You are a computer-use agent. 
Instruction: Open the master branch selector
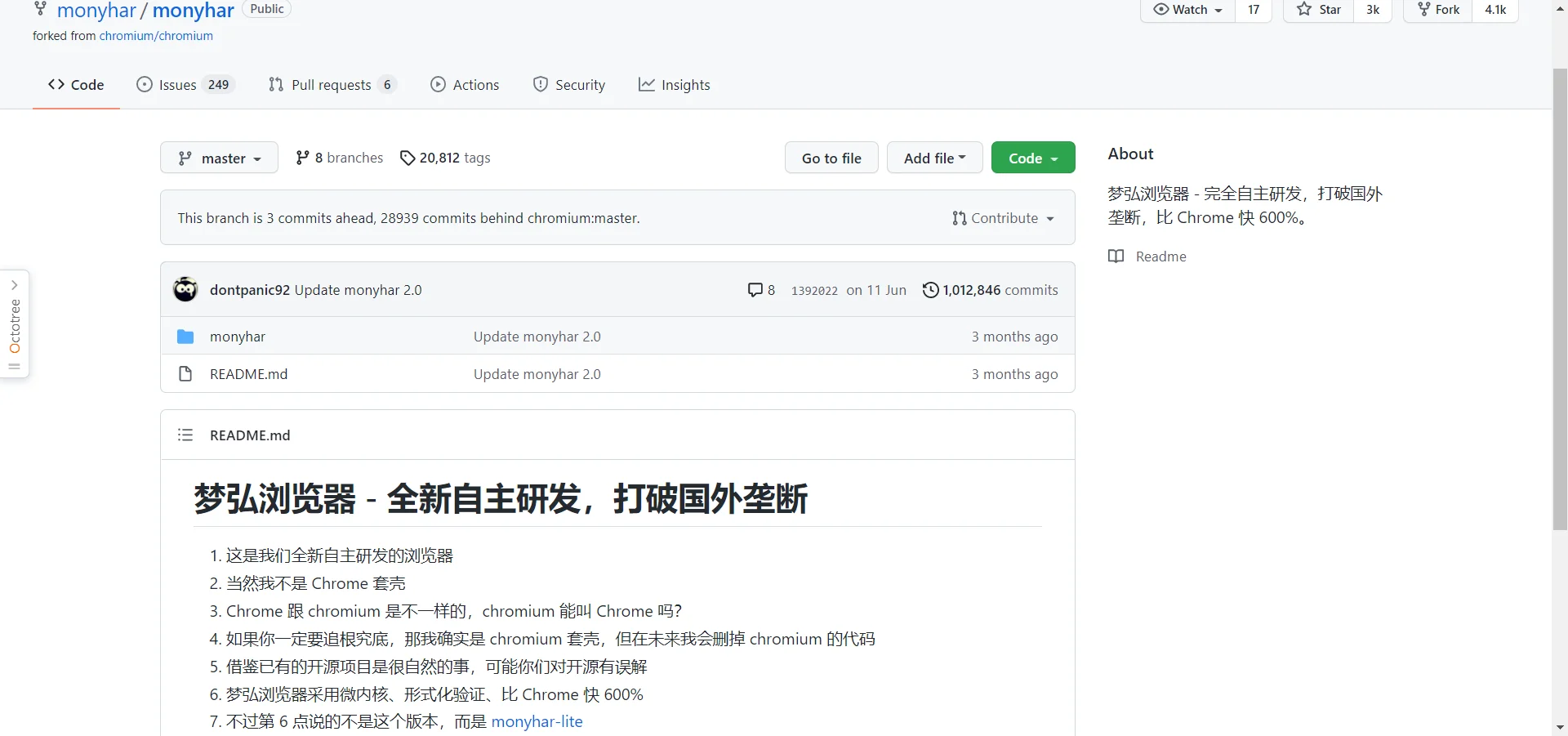coord(219,158)
